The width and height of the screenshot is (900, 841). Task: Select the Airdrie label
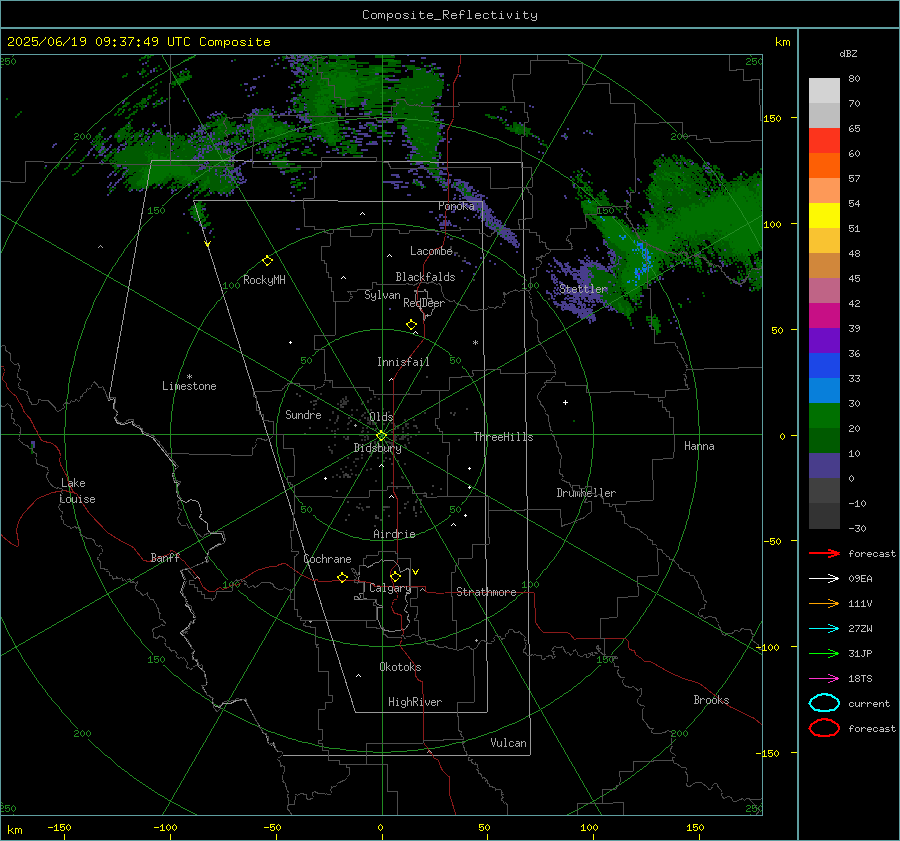coord(394,534)
